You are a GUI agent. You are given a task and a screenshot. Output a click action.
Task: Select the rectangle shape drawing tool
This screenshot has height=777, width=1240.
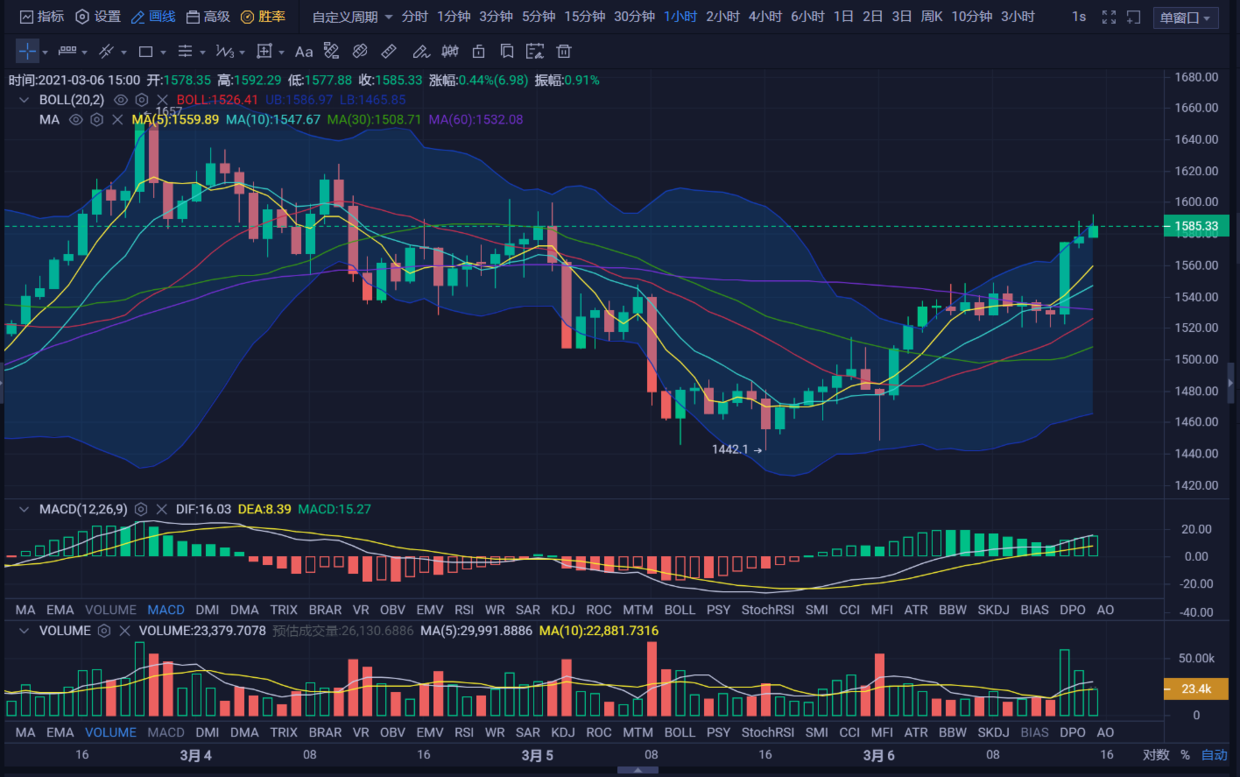coord(146,51)
